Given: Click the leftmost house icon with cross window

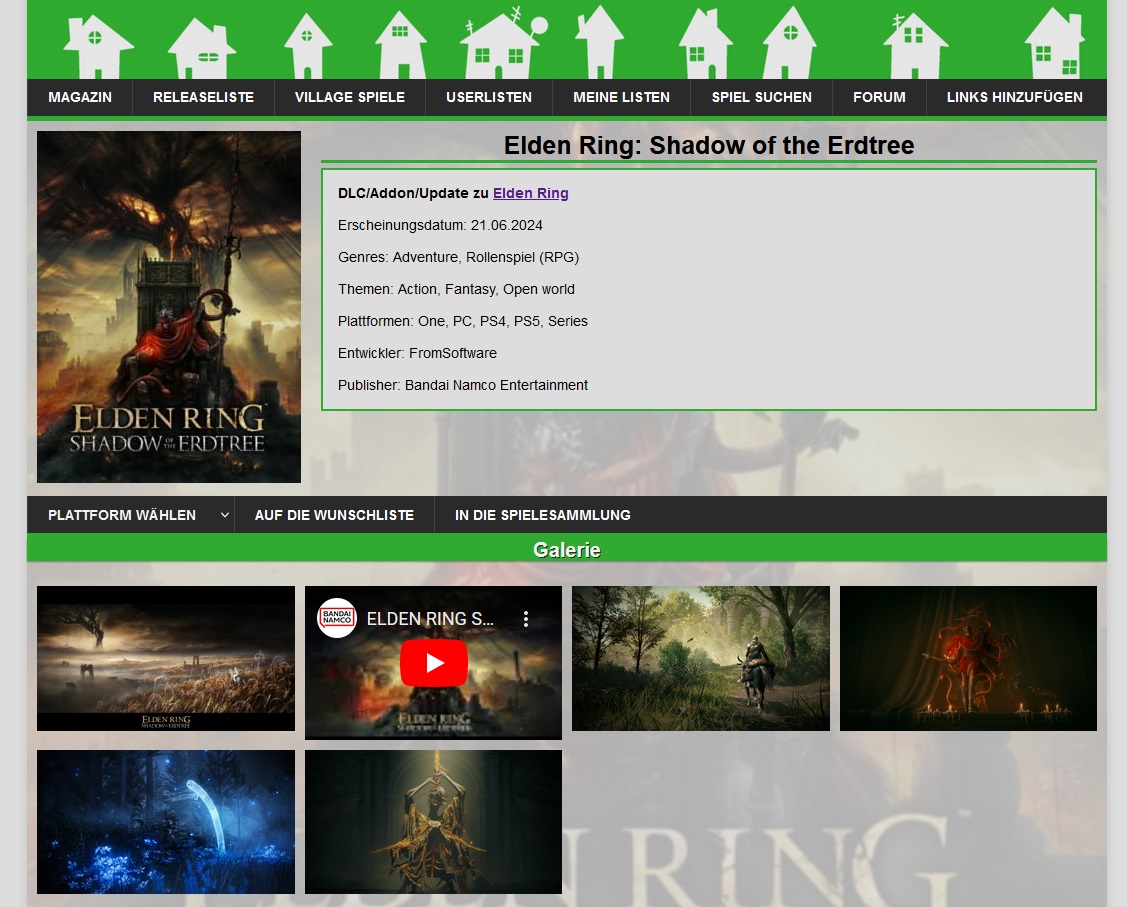Looking at the screenshot, I should coord(95,42).
